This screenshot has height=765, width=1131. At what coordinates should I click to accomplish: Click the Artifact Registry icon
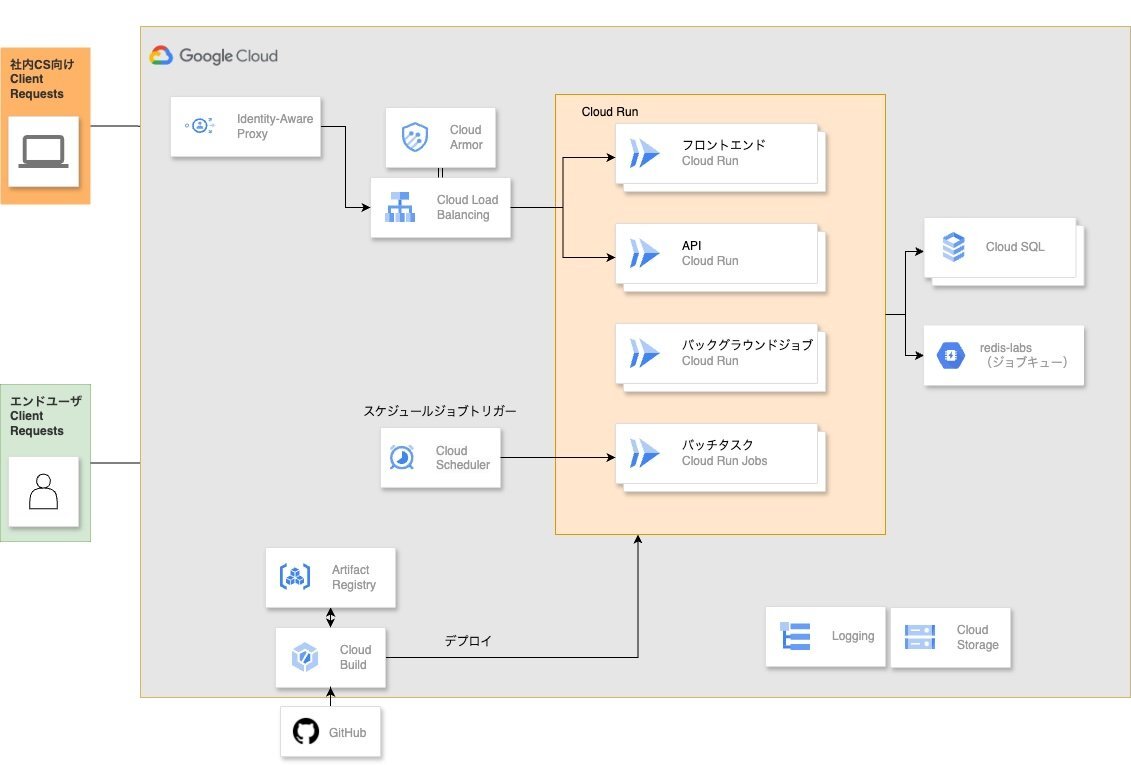295,577
